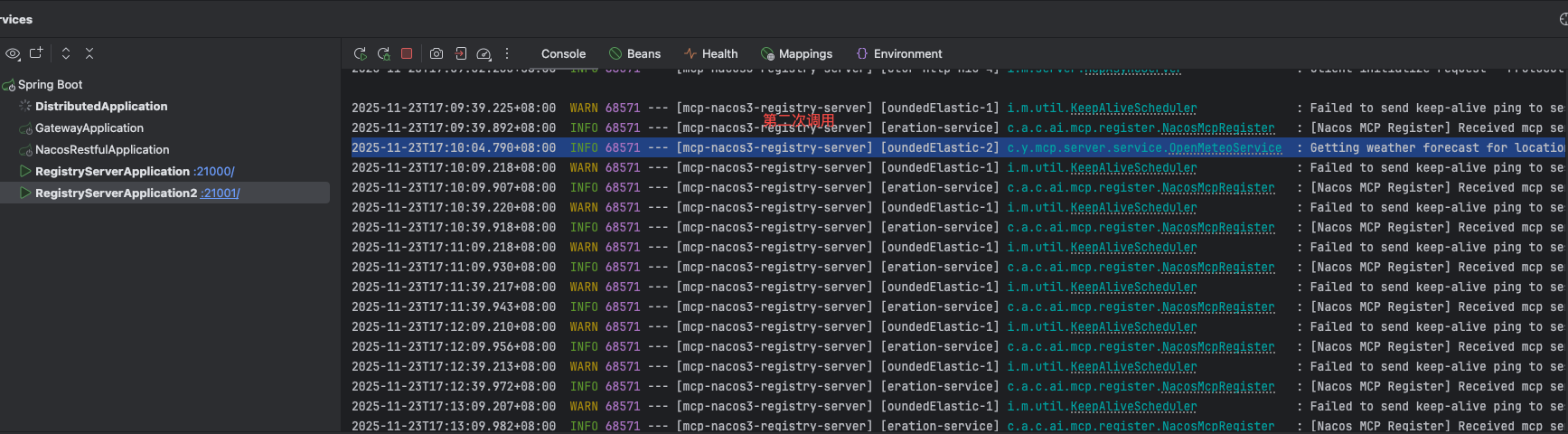Open the :21001/ port link
This screenshot has height=434, width=1568.
221,193
